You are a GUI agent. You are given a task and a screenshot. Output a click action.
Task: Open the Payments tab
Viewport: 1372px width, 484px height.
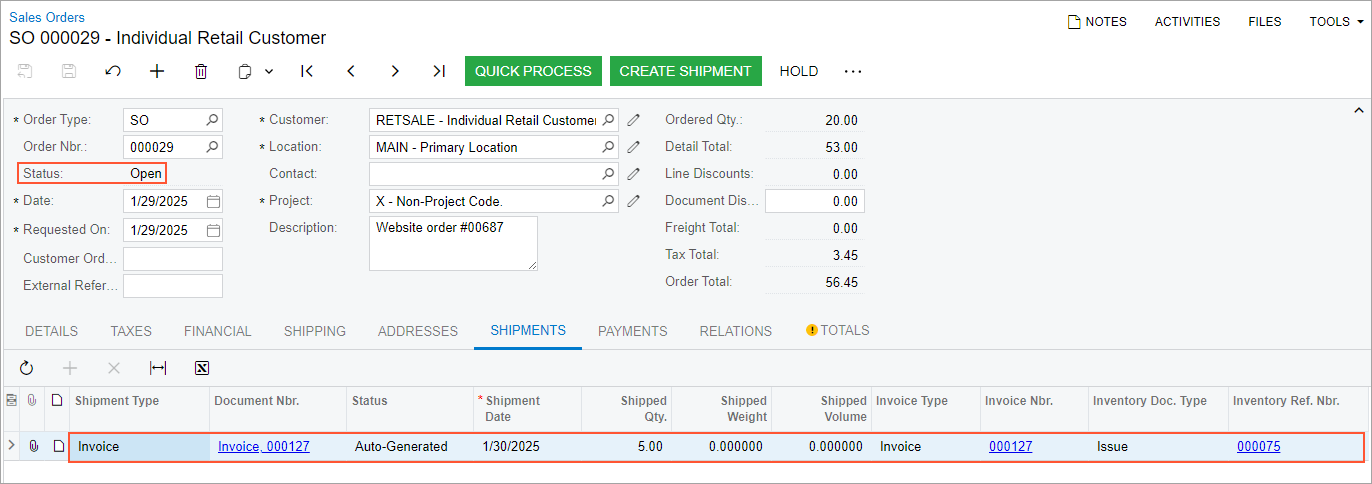[632, 331]
